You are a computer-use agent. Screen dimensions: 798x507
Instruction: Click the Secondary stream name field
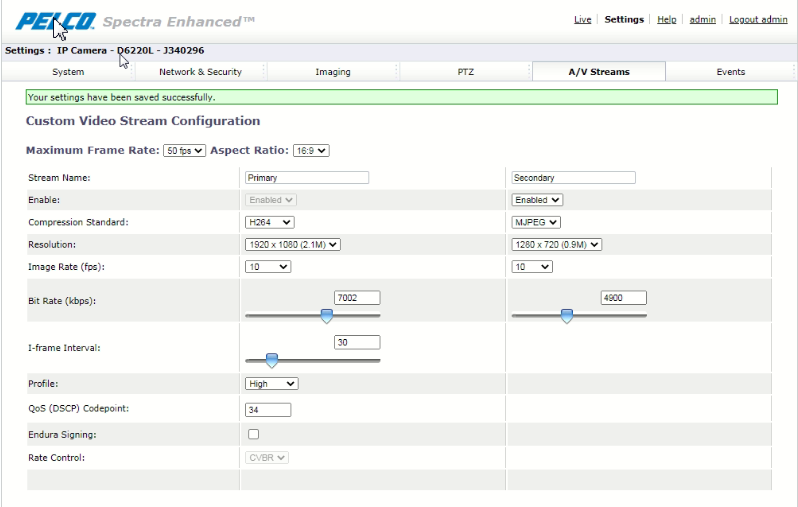(x=574, y=178)
